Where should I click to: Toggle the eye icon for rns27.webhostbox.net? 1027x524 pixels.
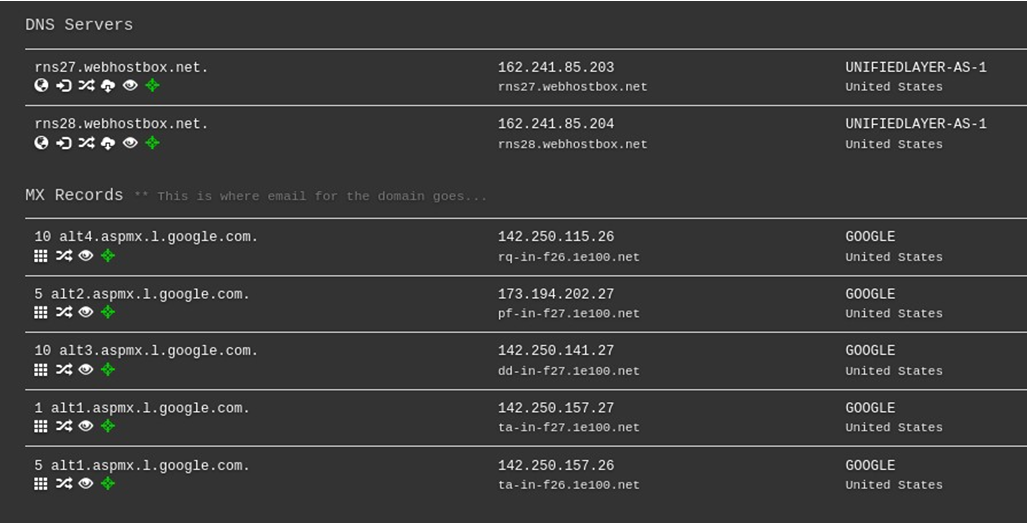[130, 86]
